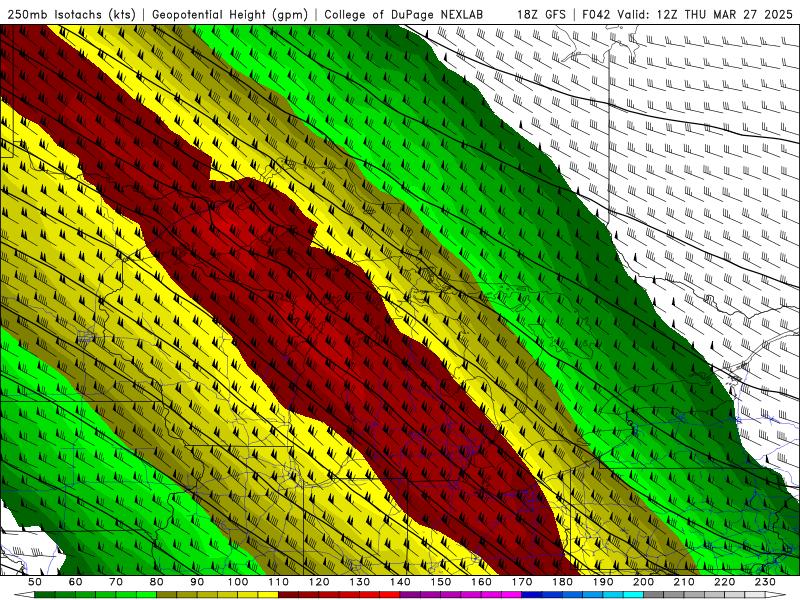Click the '18Z GFS' model run label
Screen dimensions: 800x600
541,15
